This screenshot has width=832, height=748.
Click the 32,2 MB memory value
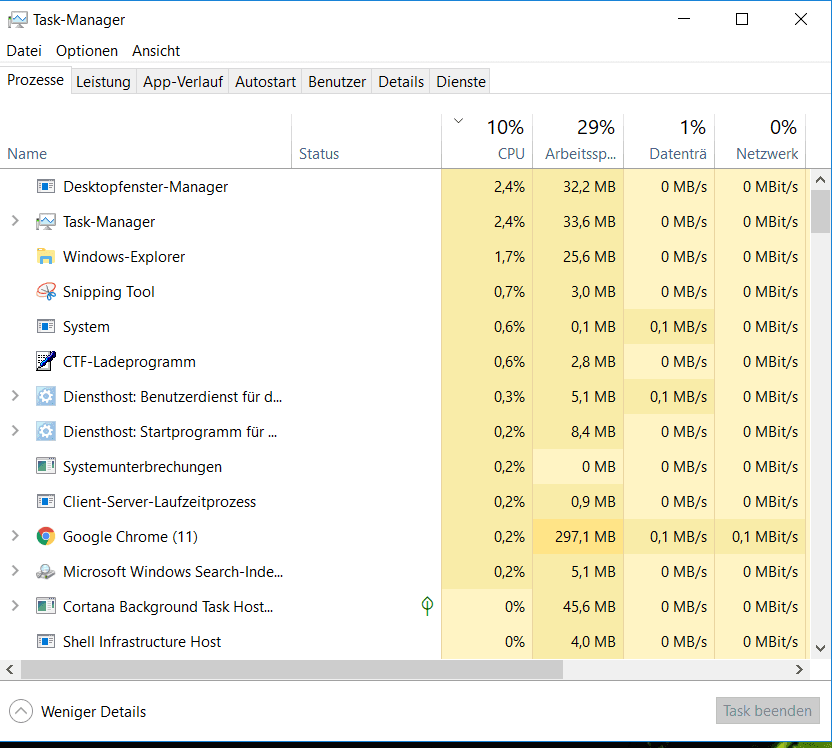pyautogui.click(x=589, y=187)
